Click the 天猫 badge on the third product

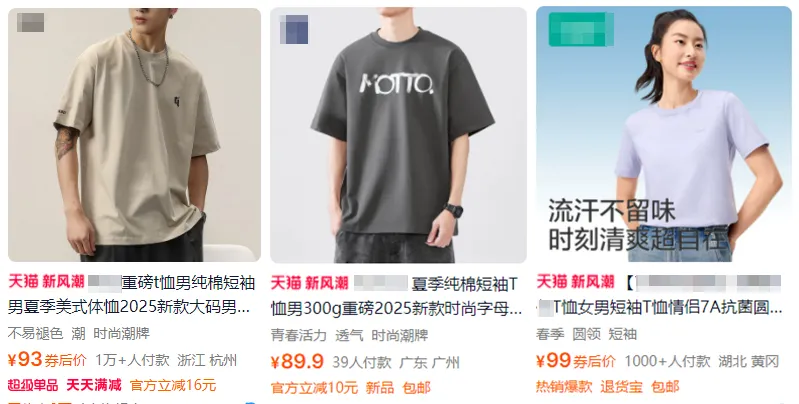(x=552, y=281)
